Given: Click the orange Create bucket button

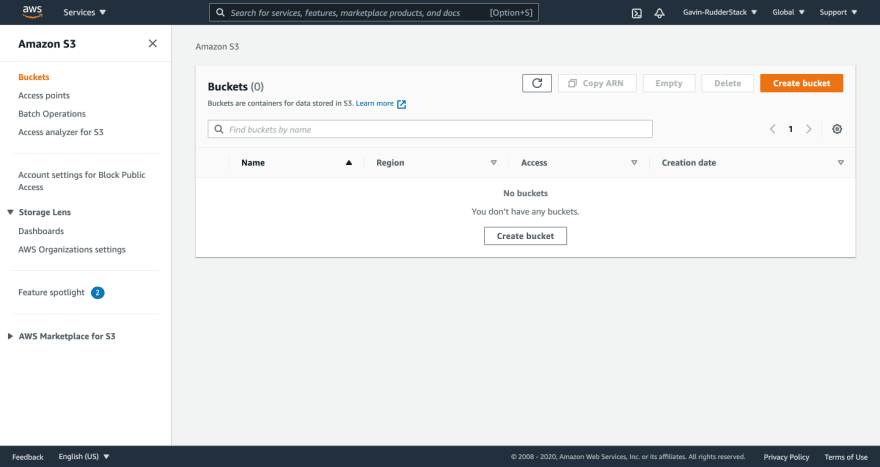Looking at the screenshot, I should pos(801,83).
